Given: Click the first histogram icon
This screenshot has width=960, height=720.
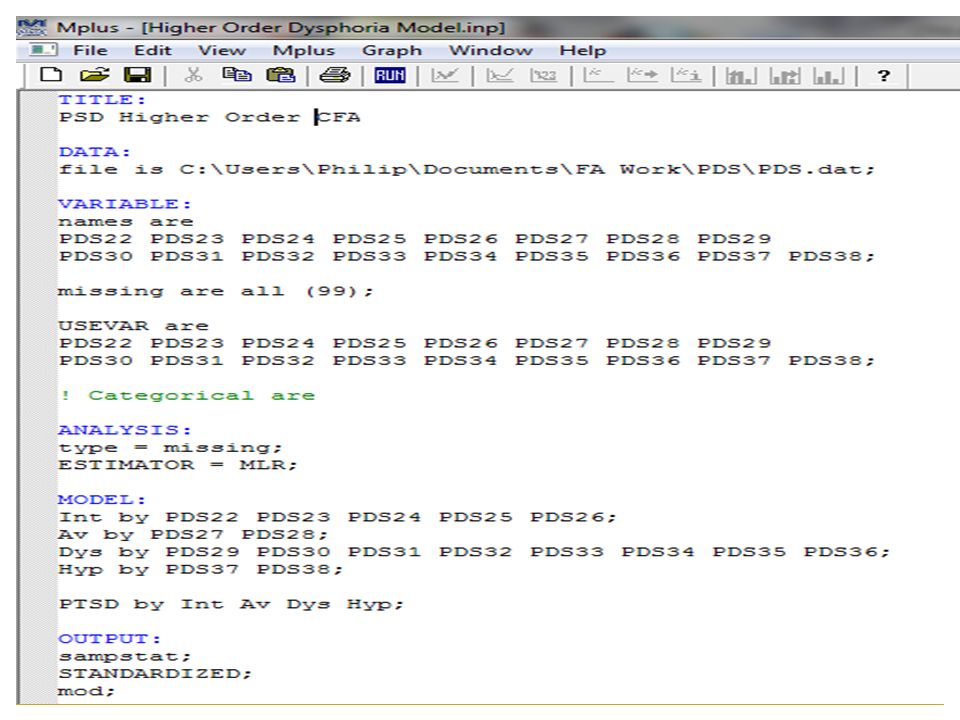Looking at the screenshot, I should tap(740, 76).
